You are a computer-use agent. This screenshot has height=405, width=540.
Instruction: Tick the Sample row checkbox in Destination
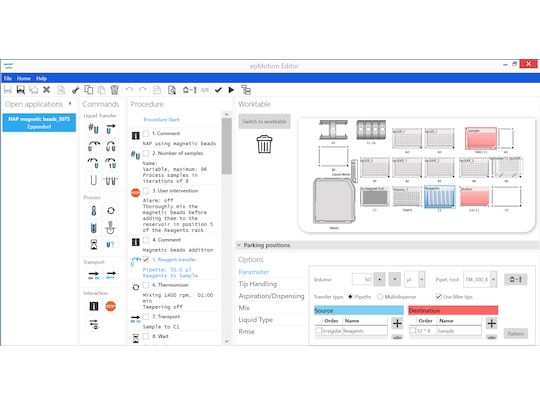coord(413,331)
